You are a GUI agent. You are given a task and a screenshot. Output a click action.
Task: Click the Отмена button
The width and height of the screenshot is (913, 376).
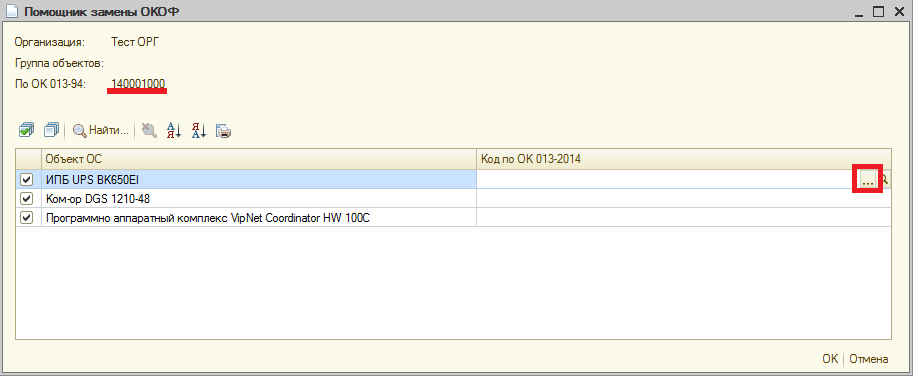click(869, 359)
